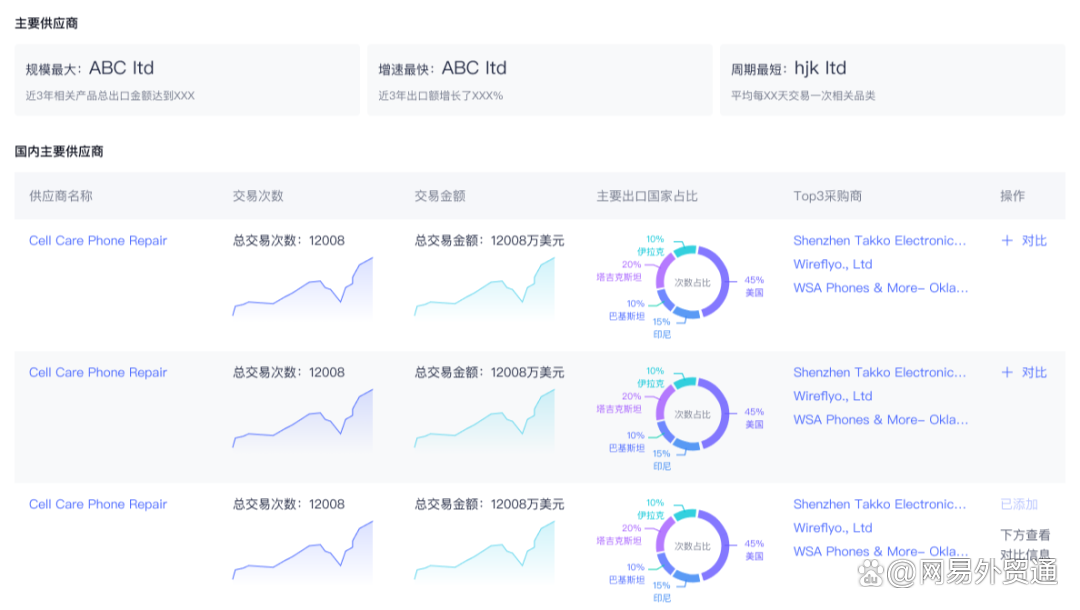Open third row's Cell Care Phone Repair supplier
The height and width of the screenshot is (610, 1080).
[x=98, y=505]
